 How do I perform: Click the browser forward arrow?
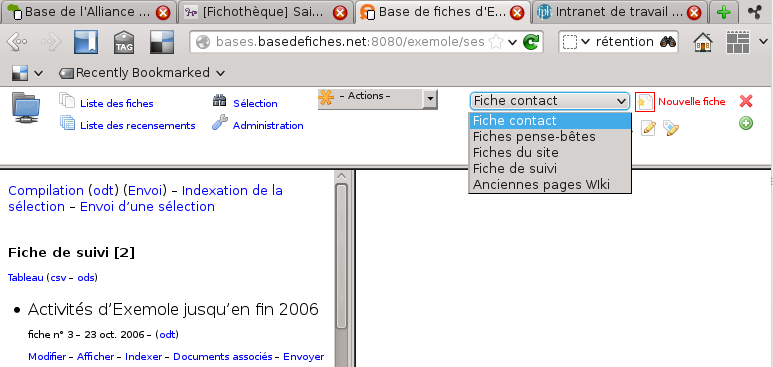tap(51, 42)
